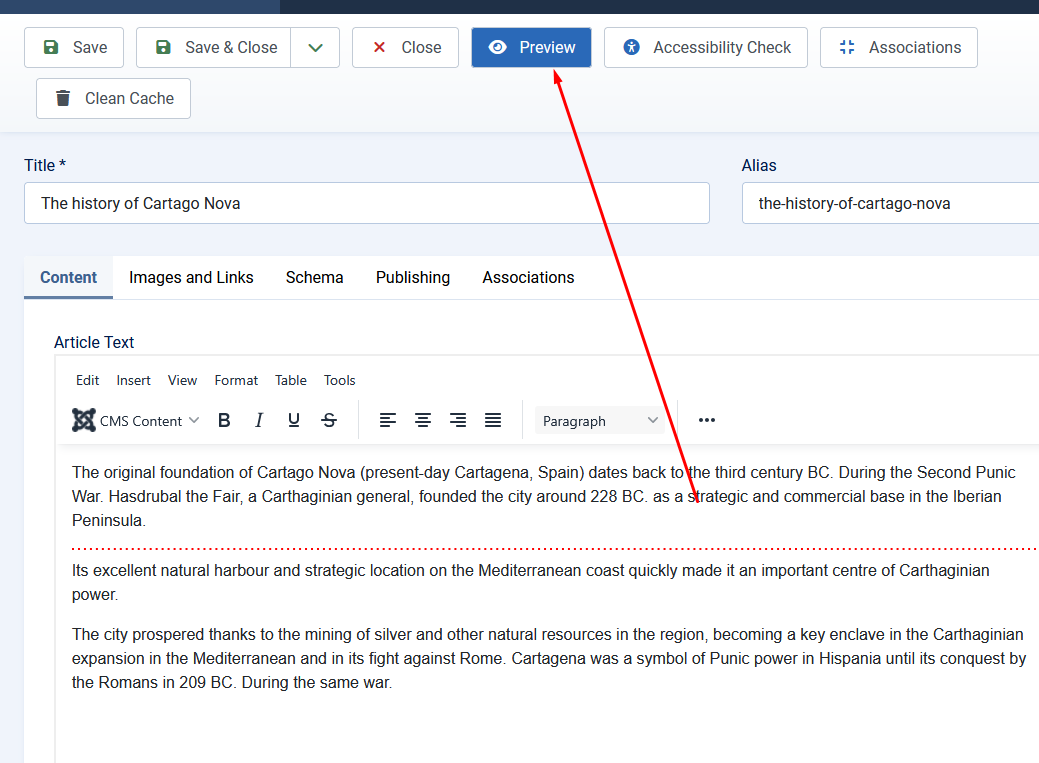Align text left
Screen dimensions: 1039x763
[x=388, y=421]
